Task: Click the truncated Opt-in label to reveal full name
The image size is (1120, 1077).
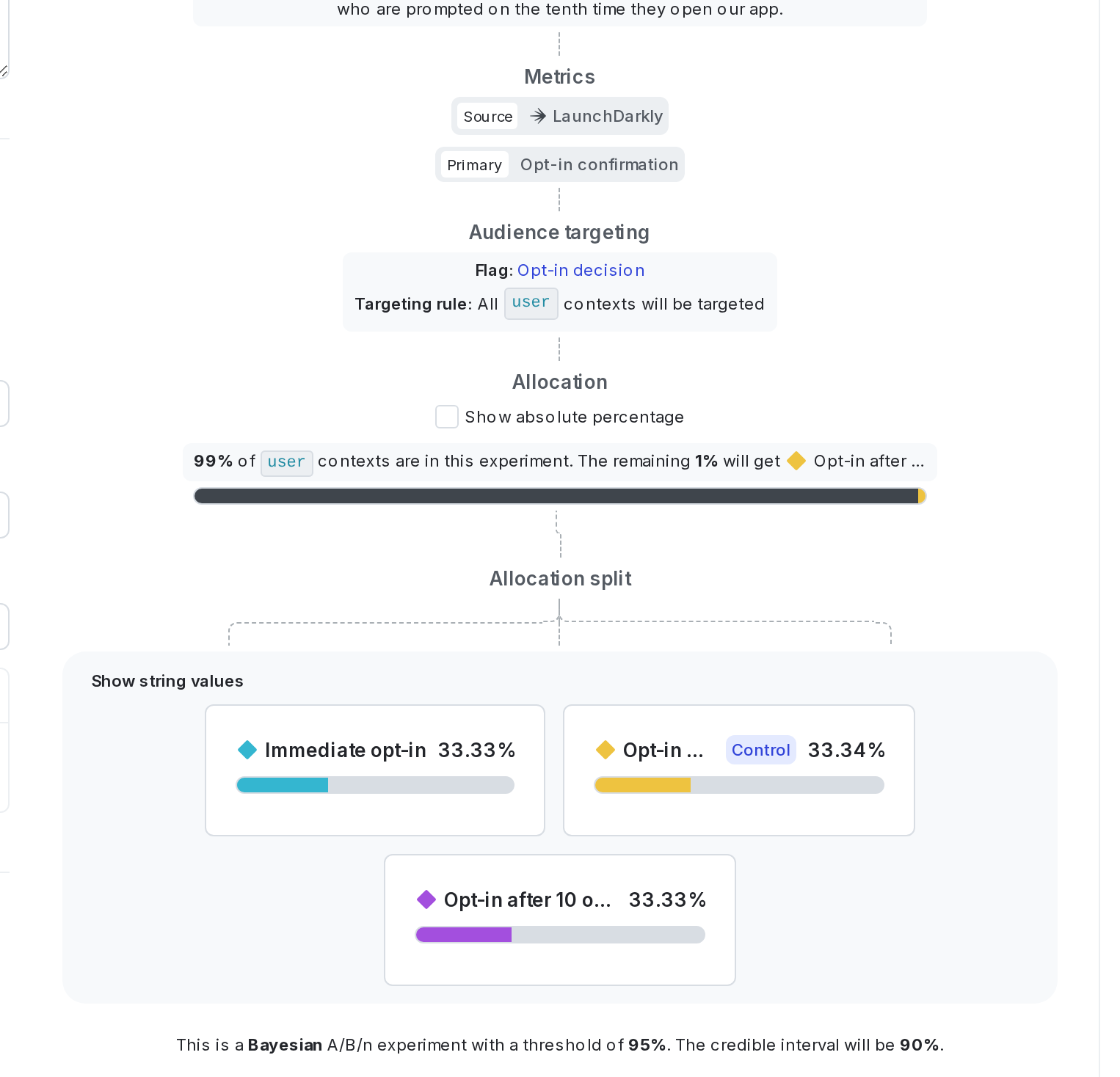Action: 663,750
